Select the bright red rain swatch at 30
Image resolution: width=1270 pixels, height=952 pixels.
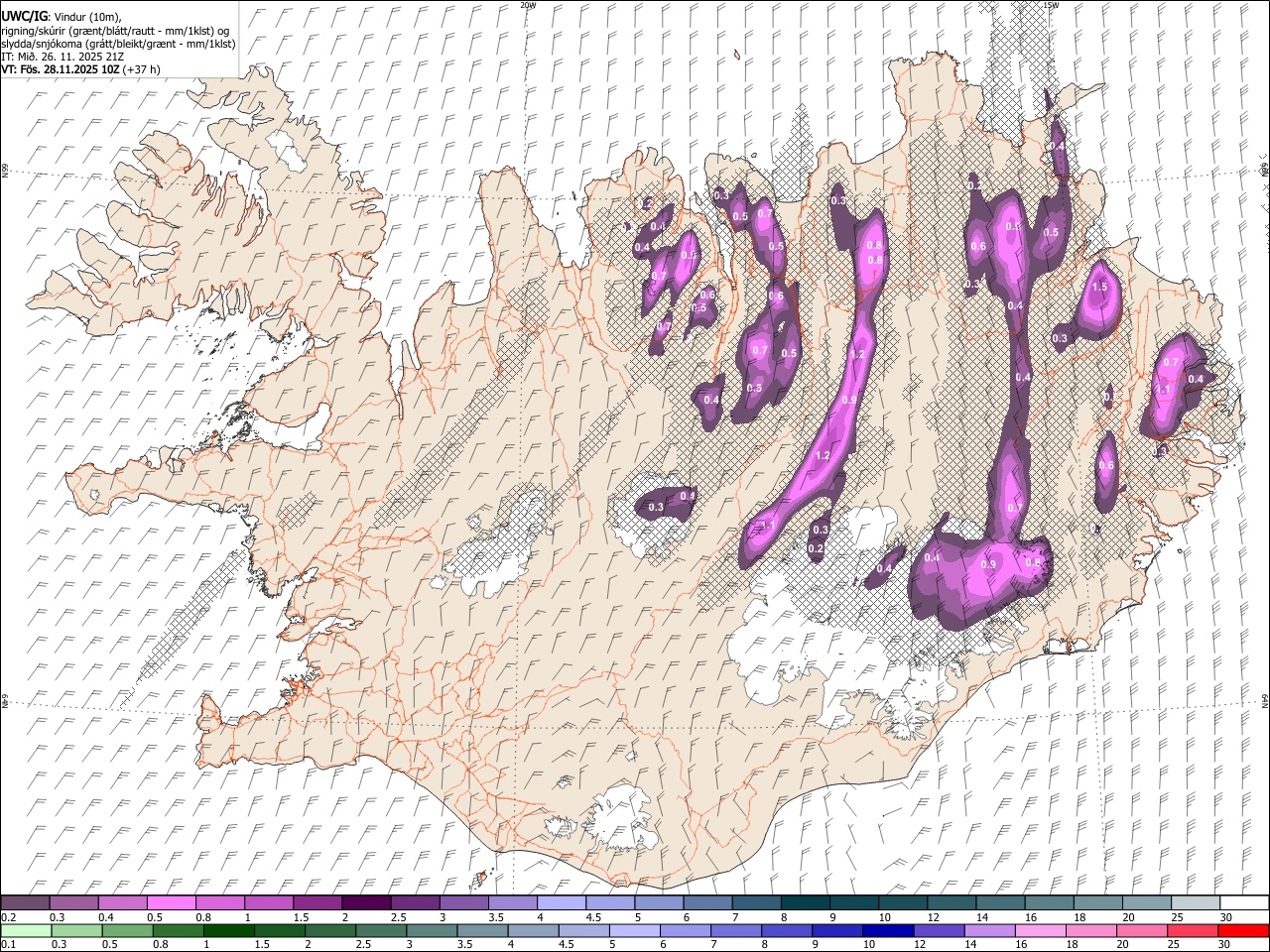coord(1243,931)
